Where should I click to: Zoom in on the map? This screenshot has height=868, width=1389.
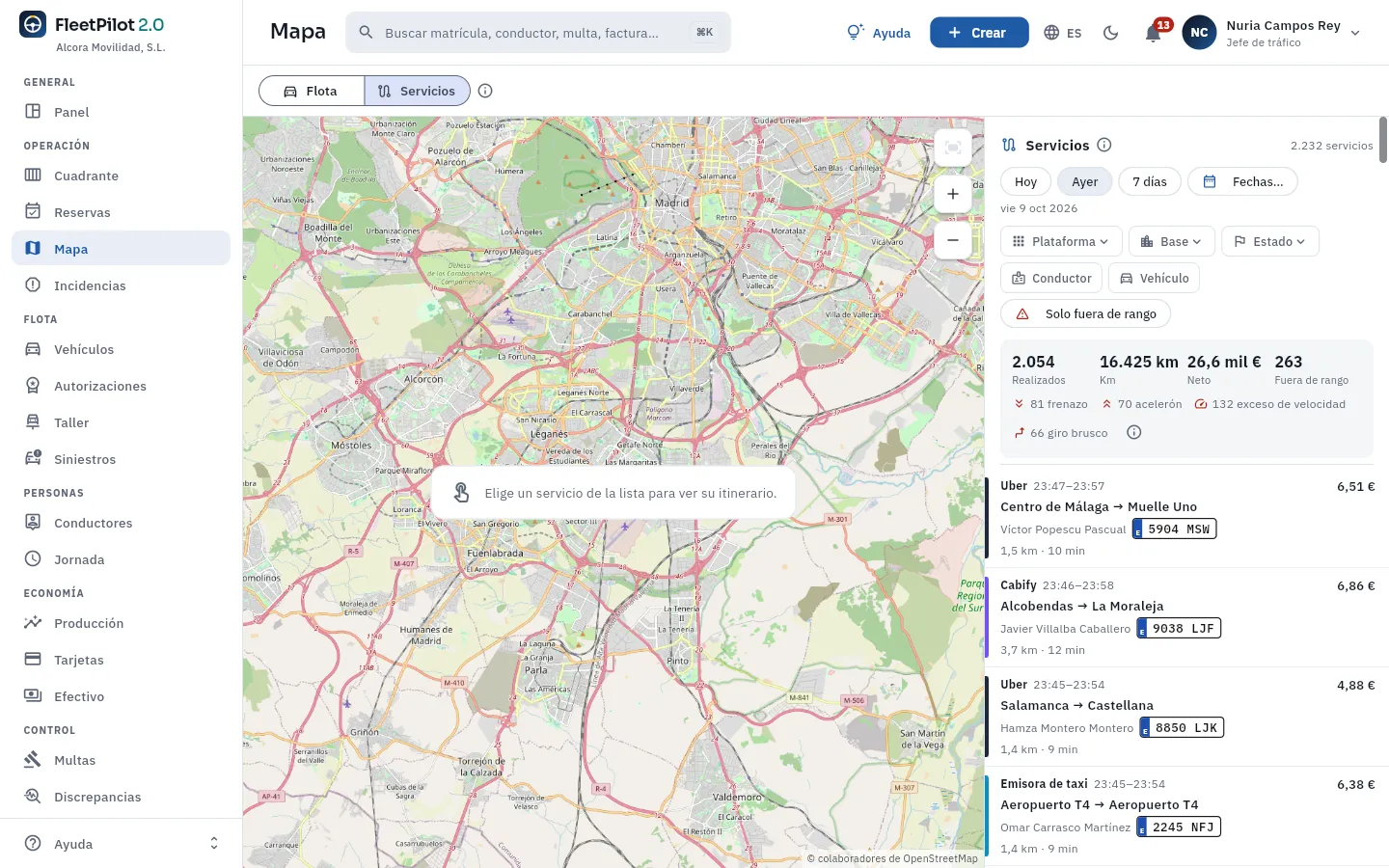953,194
